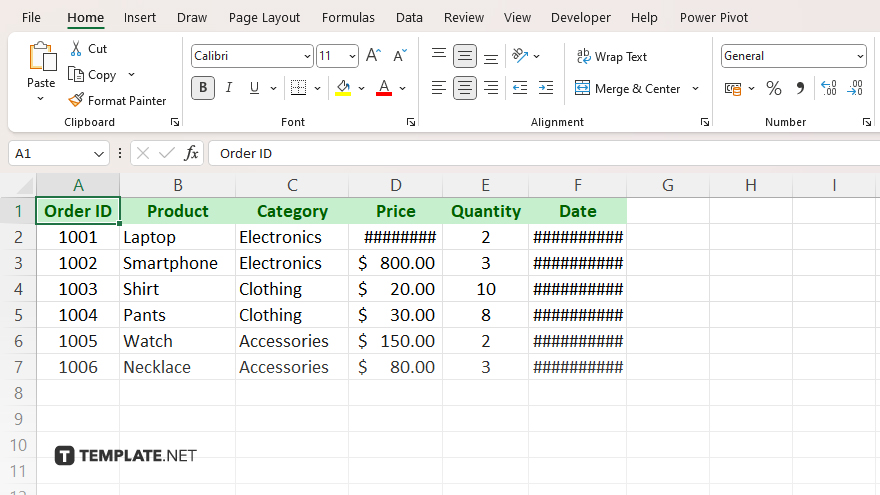Screen dimensions: 880x495
Task: Expand the Paste options arrow
Action: coord(40,99)
